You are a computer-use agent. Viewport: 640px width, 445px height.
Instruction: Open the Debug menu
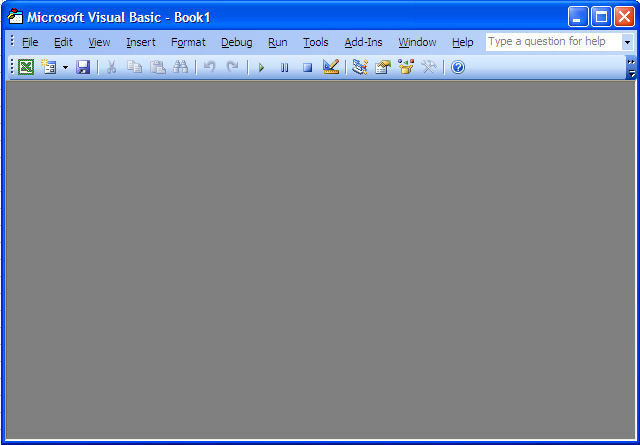click(x=237, y=42)
